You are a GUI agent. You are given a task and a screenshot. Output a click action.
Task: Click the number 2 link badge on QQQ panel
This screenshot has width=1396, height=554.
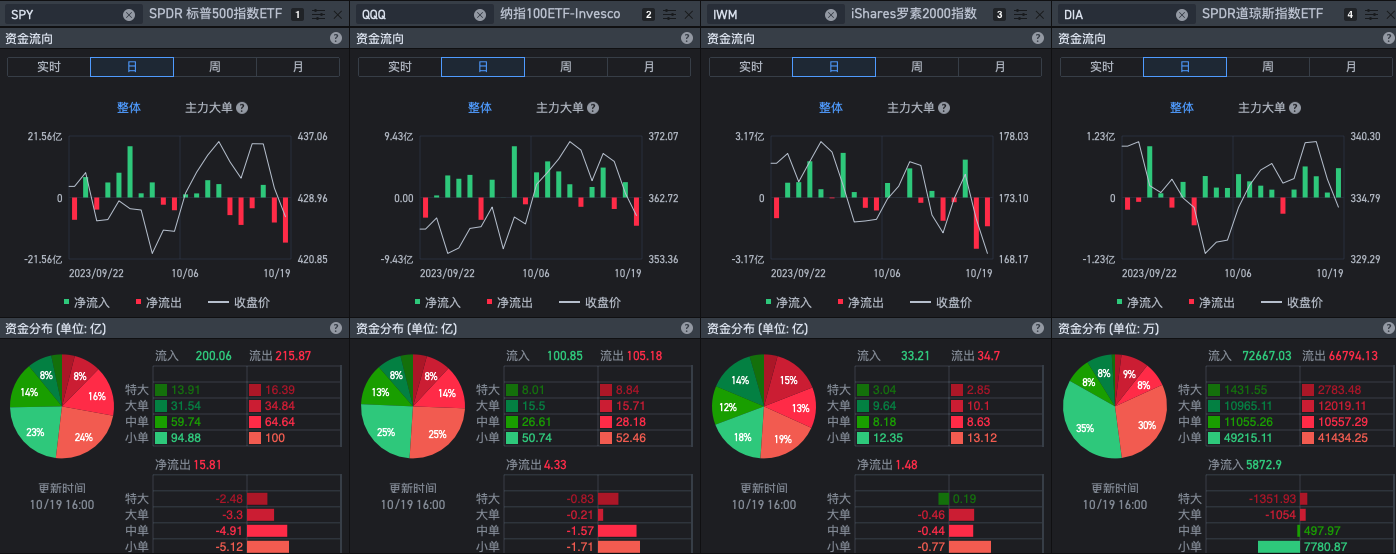coord(649,15)
